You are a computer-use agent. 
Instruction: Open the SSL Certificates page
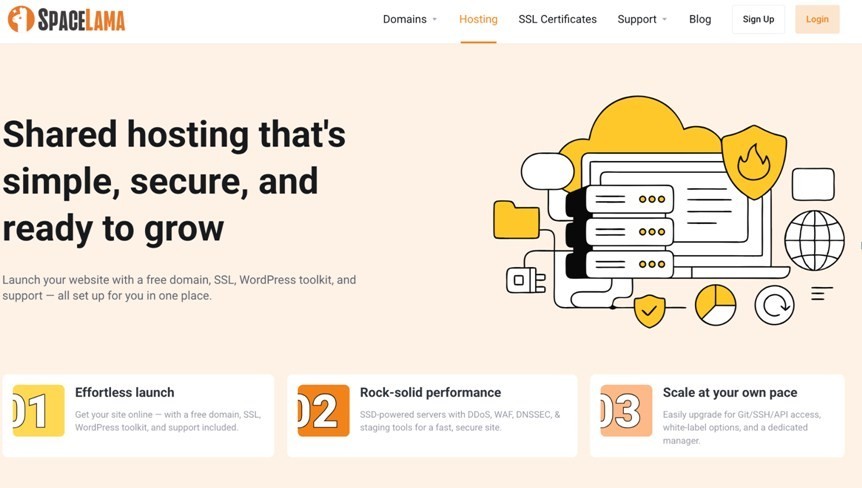[557, 19]
